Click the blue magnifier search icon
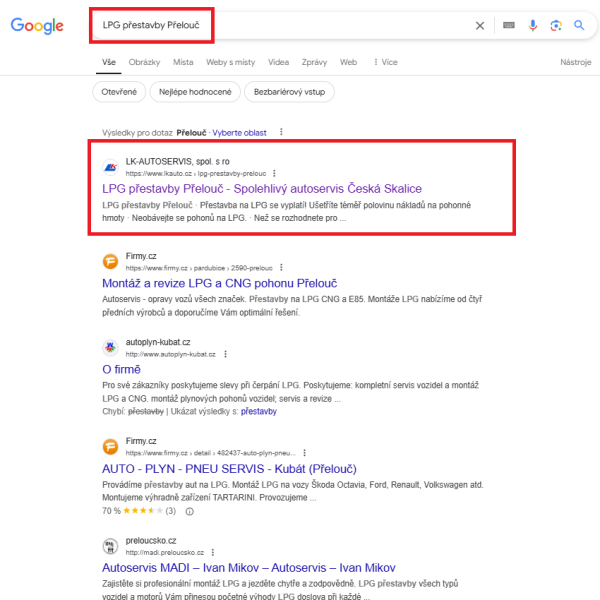 [579, 25]
